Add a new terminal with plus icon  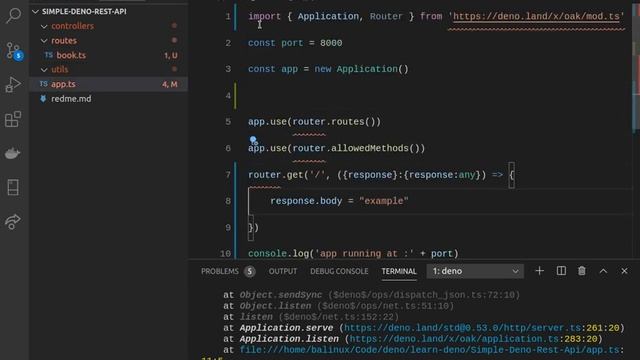(x=539, y=271)
